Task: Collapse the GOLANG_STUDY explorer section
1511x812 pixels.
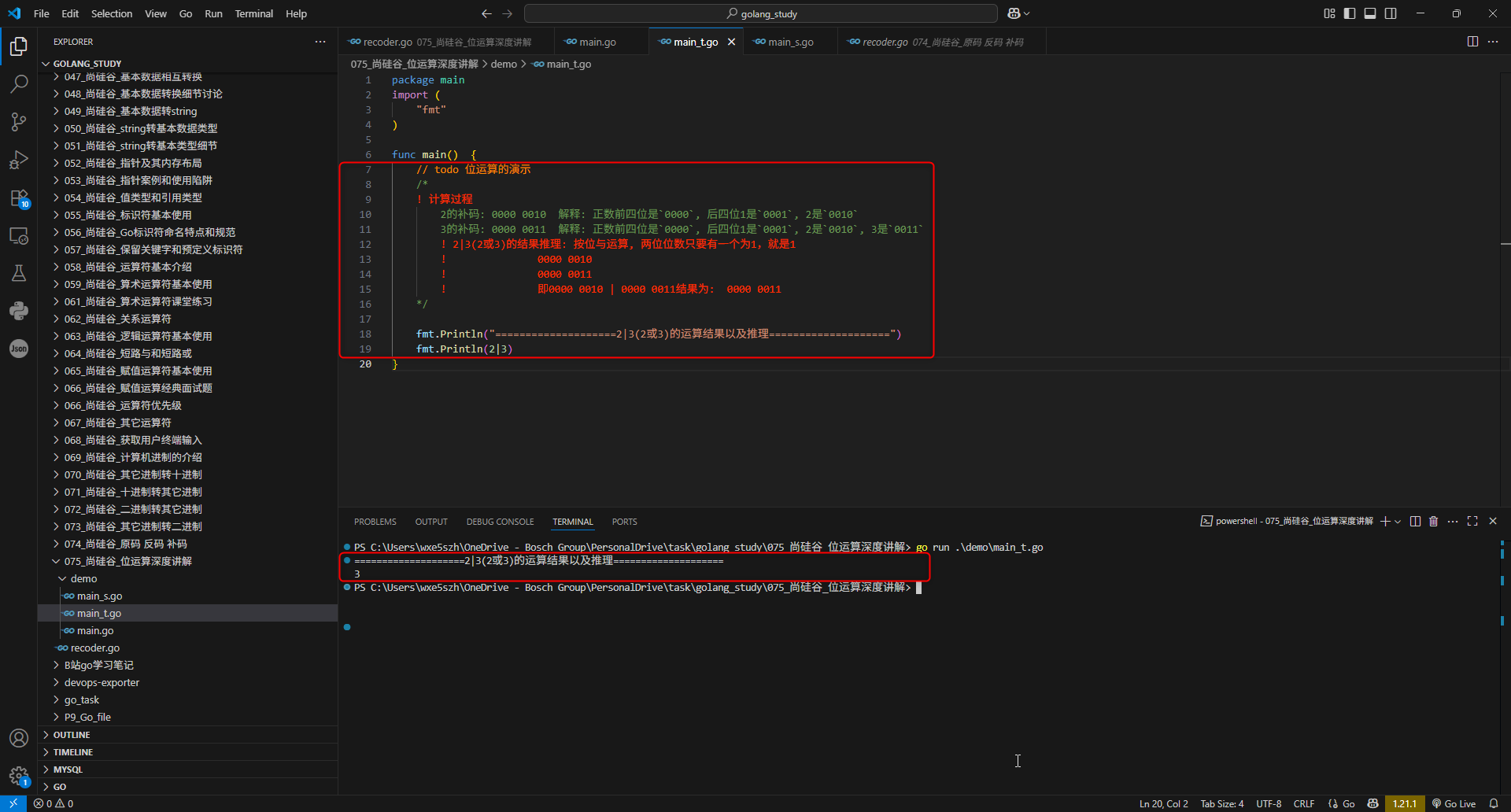Action: click(x=188, y=64)
